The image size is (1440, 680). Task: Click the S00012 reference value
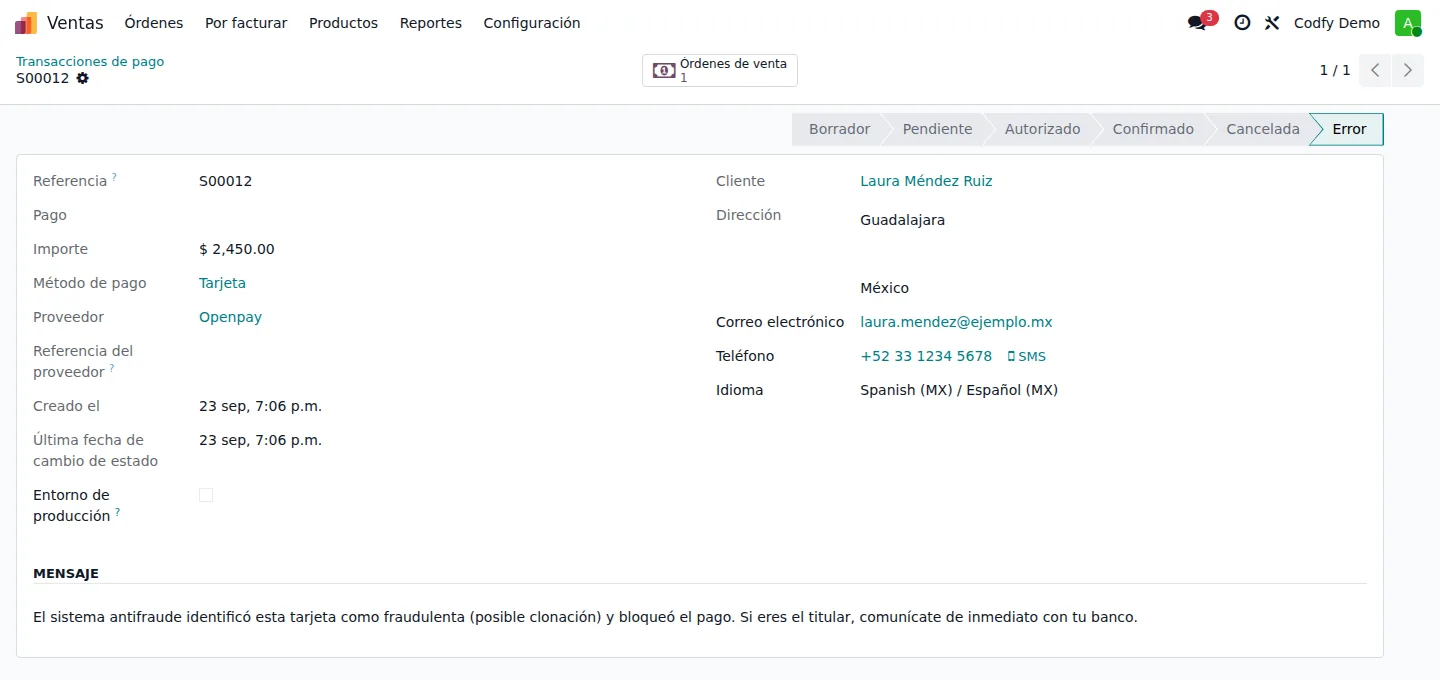(225, 181)
